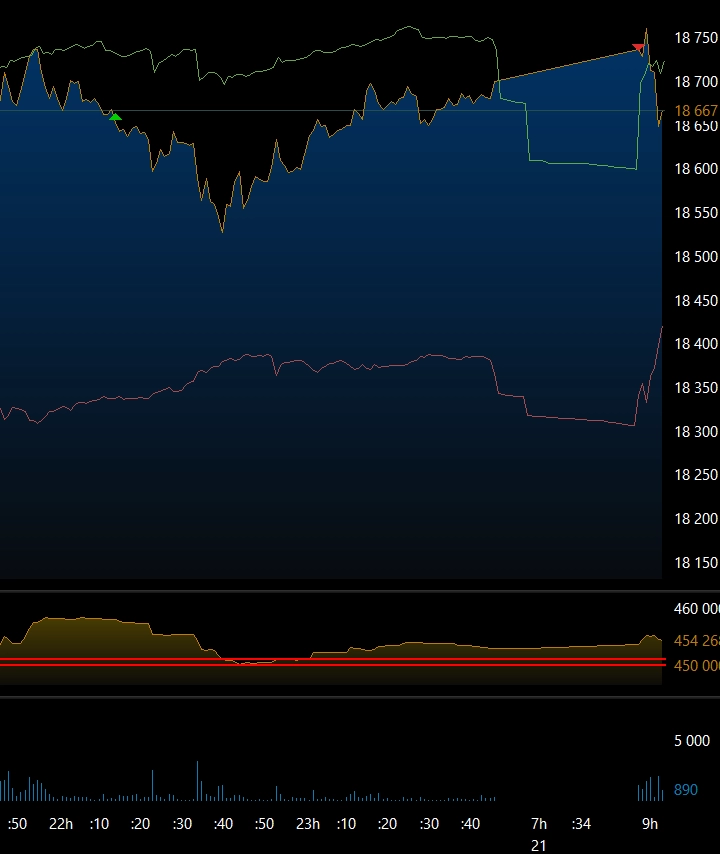
Task: Click the :34 time axis label
Action: 581,824
